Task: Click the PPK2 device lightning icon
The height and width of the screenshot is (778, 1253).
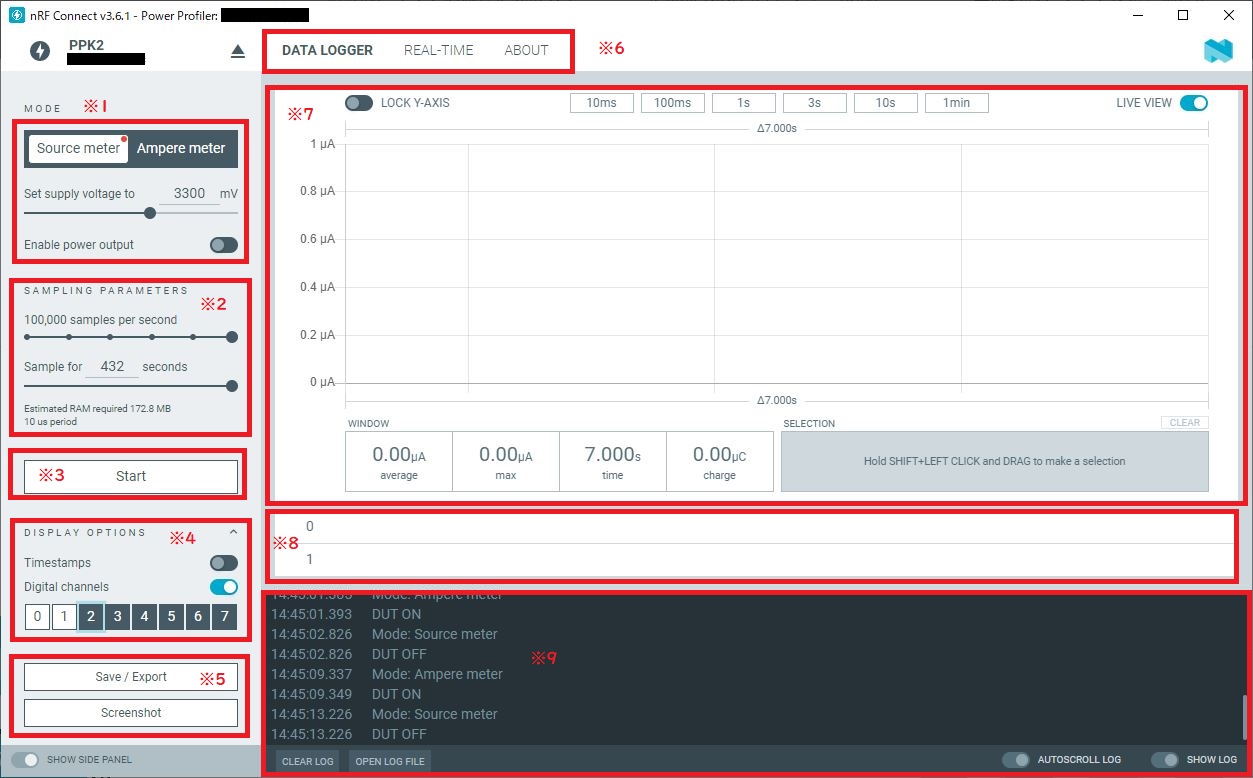Action: 40,51
